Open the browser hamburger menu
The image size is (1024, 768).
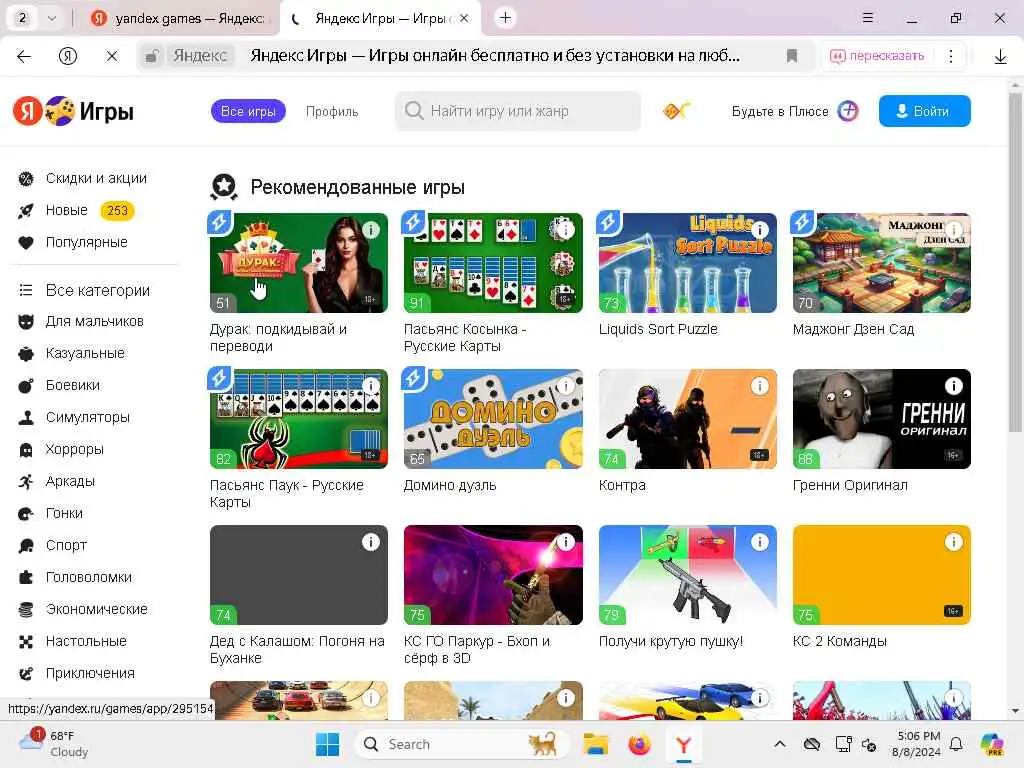click(868, 18)
